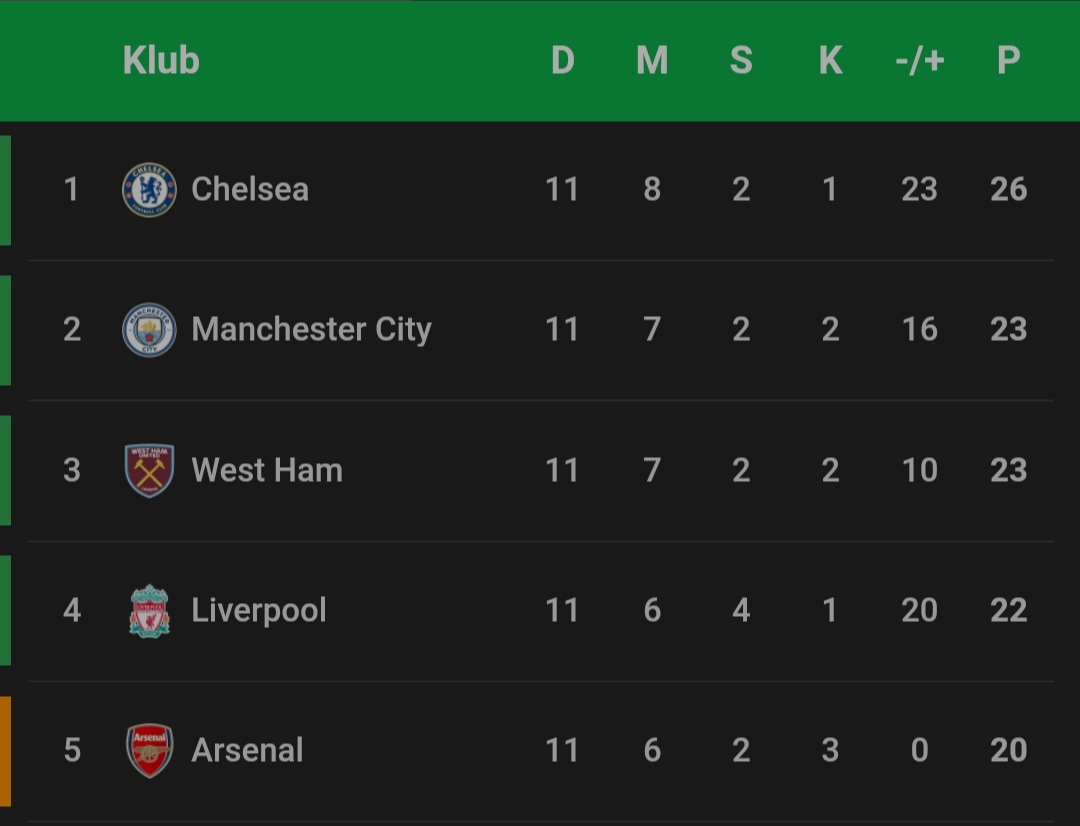Image resolution: width=1080 pixels, height=826 pixels.
Task: Sort by the D matches-played header
Action: 563,61
